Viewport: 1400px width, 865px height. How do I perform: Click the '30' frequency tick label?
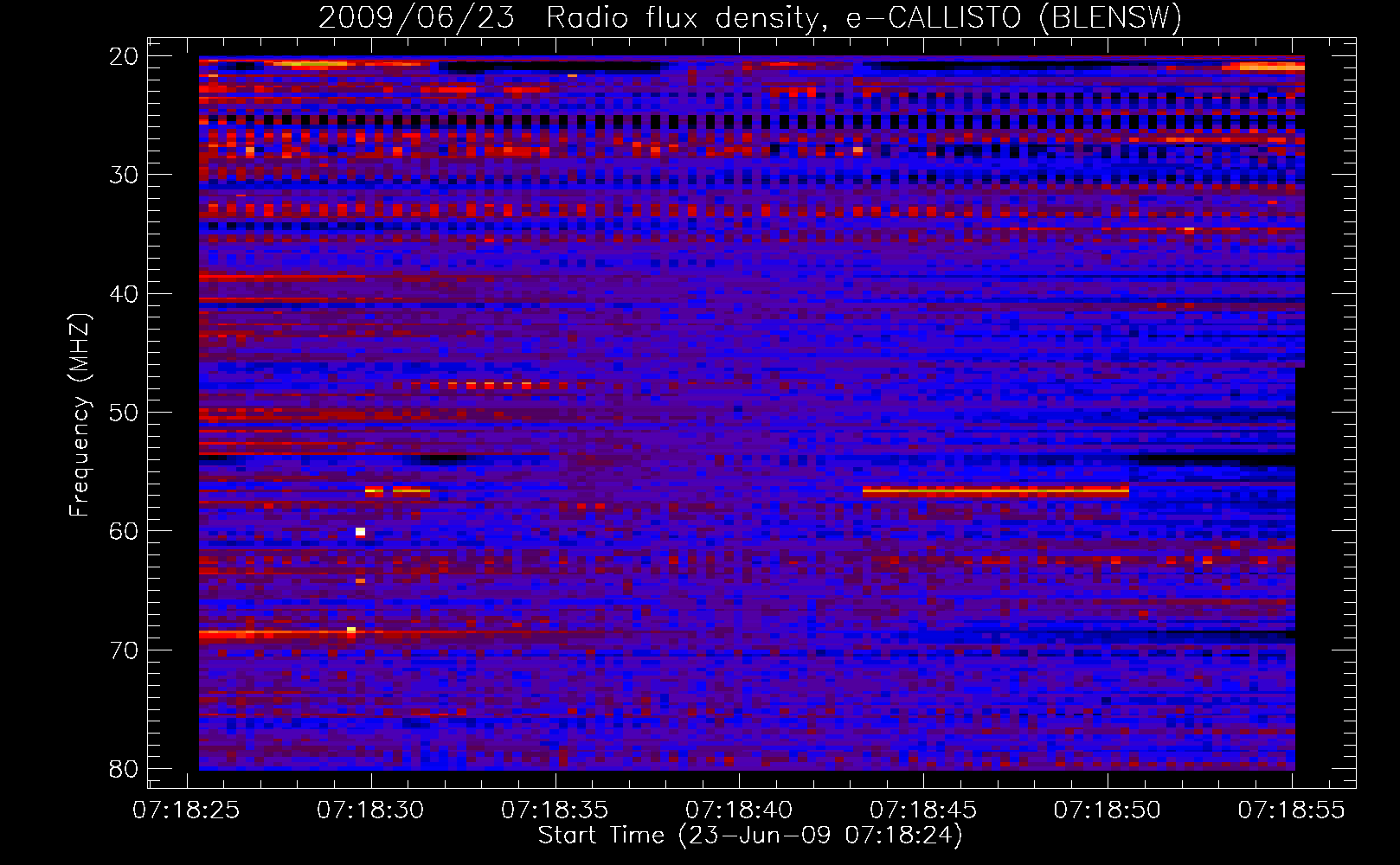124,175
